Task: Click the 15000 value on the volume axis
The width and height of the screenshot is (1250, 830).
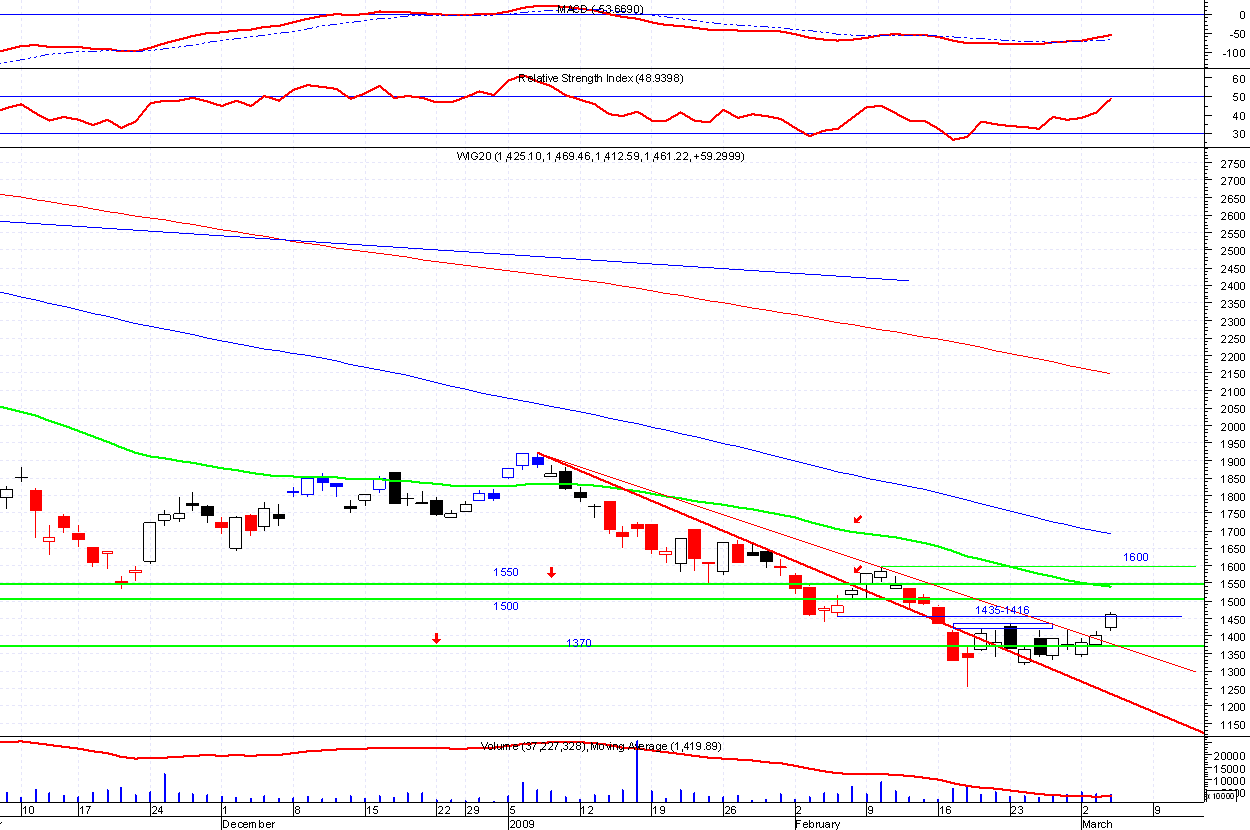Action: (1231, 770)
